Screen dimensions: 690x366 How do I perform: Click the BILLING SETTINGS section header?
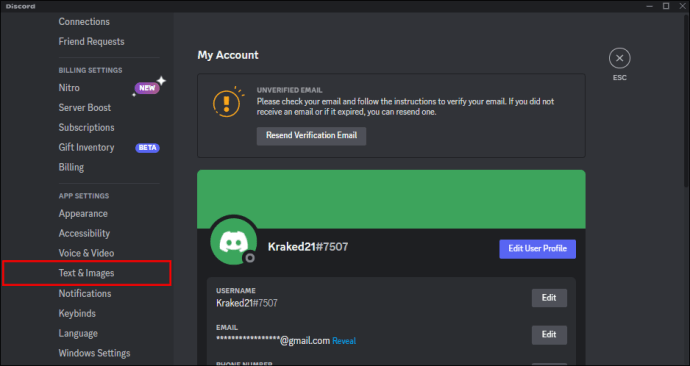(90, 70)
